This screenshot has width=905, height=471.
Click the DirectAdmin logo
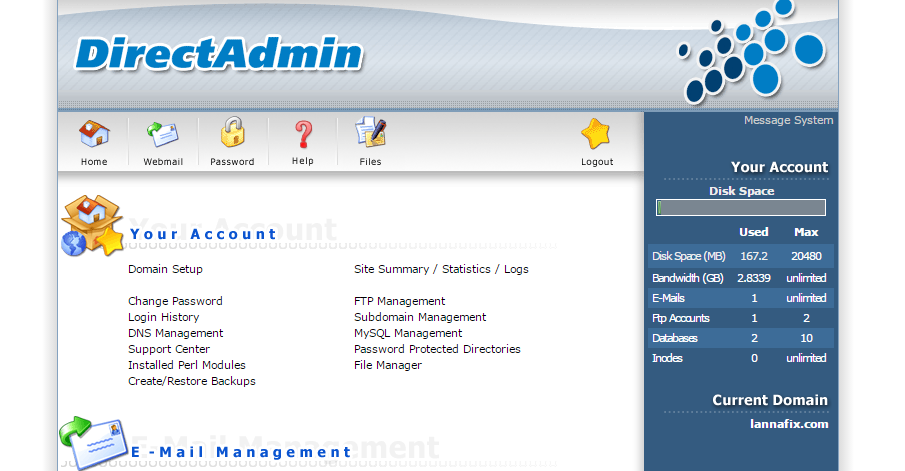[219, 54]
